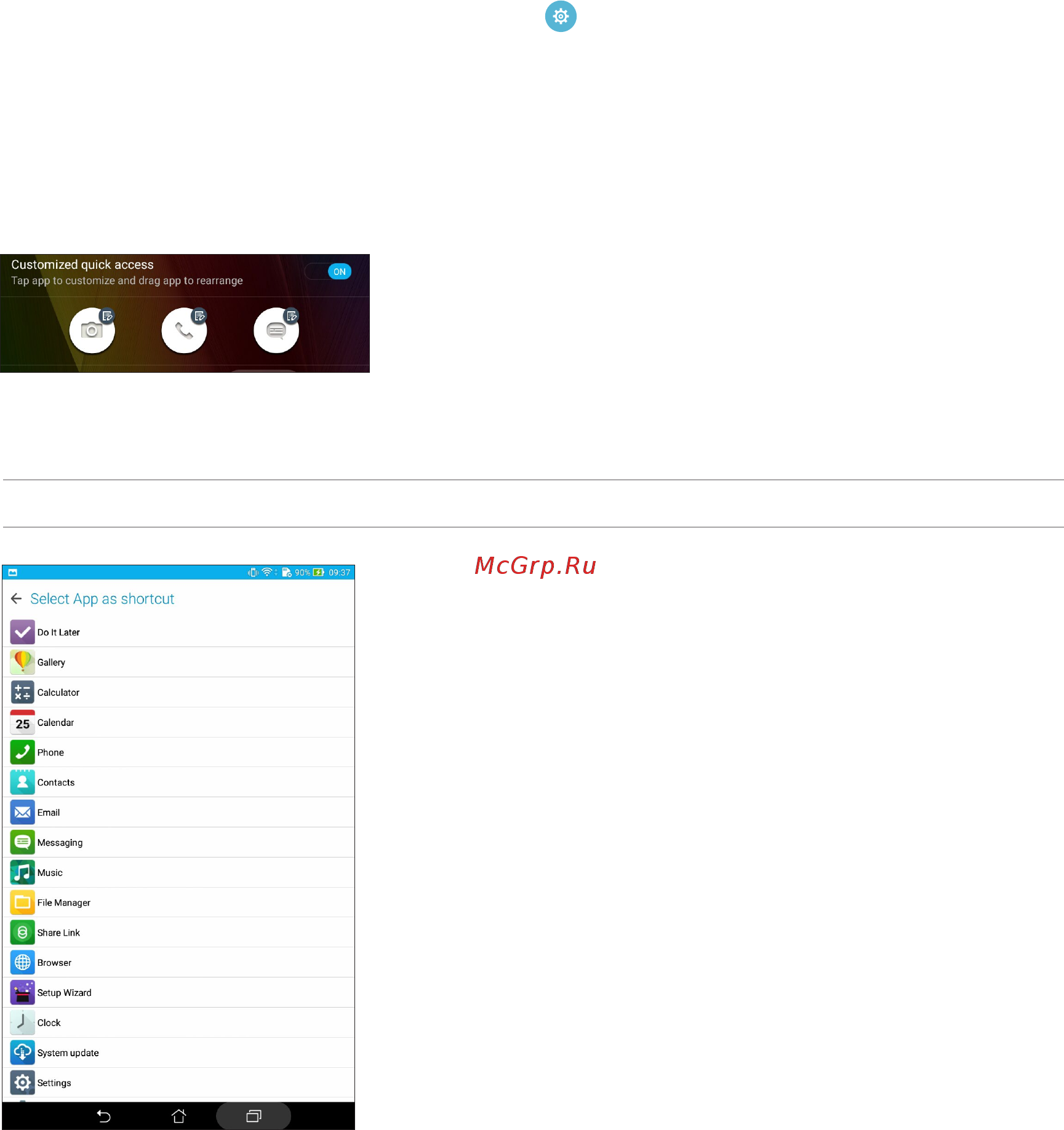The image size is (1064, 1130).
Task: Select the Setup Wizard app icon
Action: (x=23, y=993)
